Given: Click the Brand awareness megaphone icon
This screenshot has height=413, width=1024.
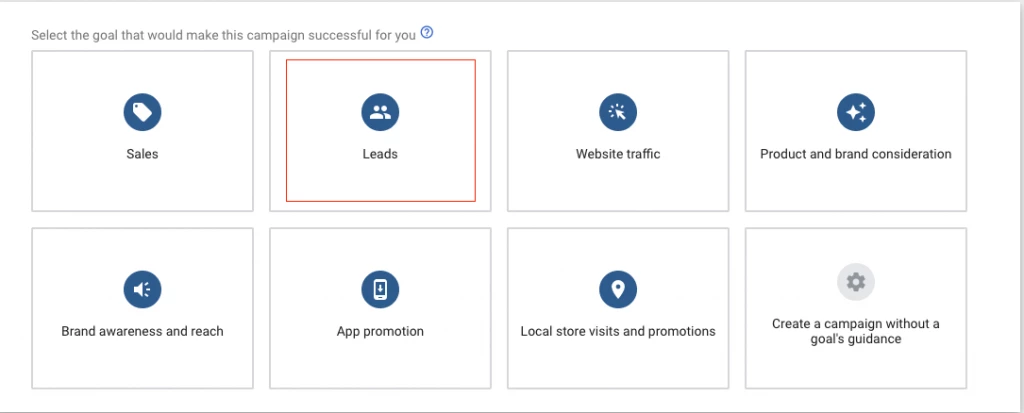Looking at the screenshot, I should pyautogui.click(x=142, y=290).
